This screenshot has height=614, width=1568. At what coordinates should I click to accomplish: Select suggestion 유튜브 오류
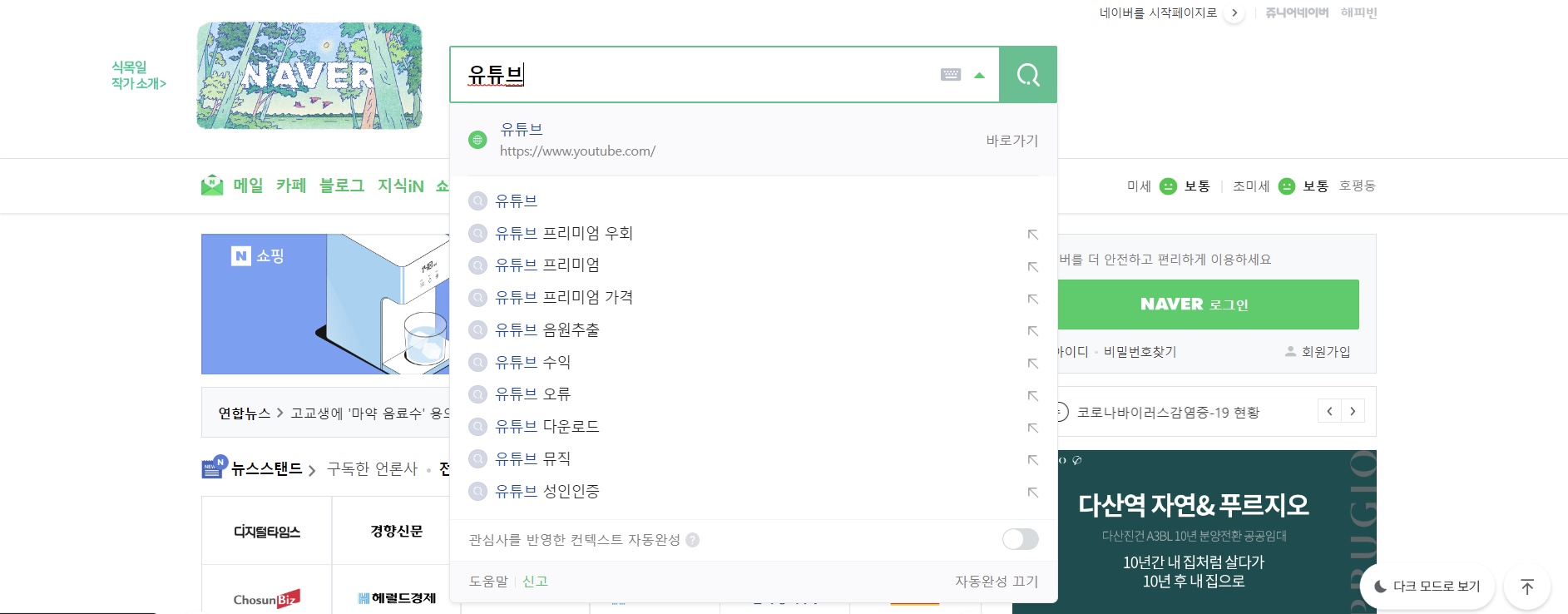click(533, 394)
